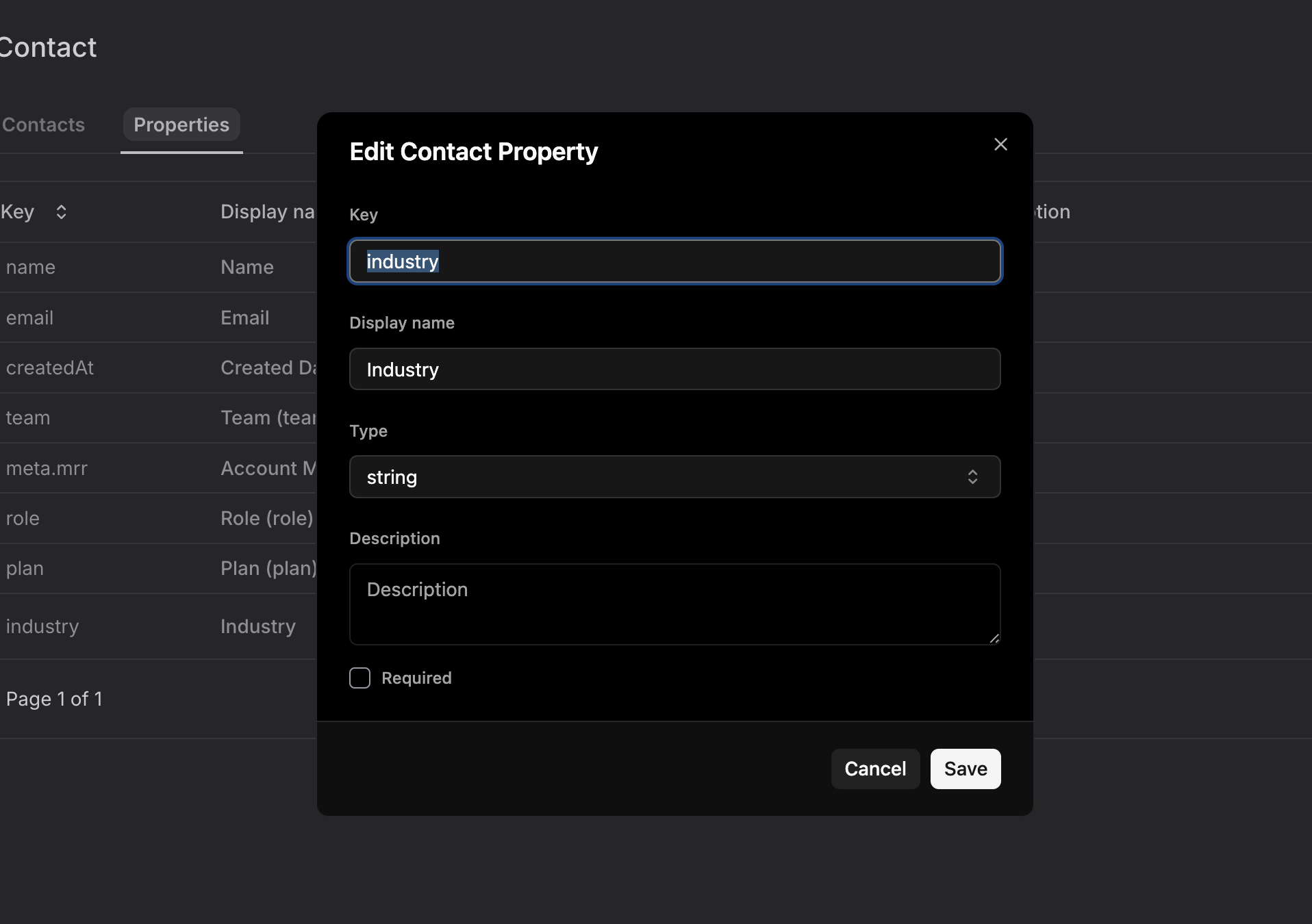The height and width of the screenshot is (924, 1312).
Task: Focus the Key input field
Action: (674, 261)
